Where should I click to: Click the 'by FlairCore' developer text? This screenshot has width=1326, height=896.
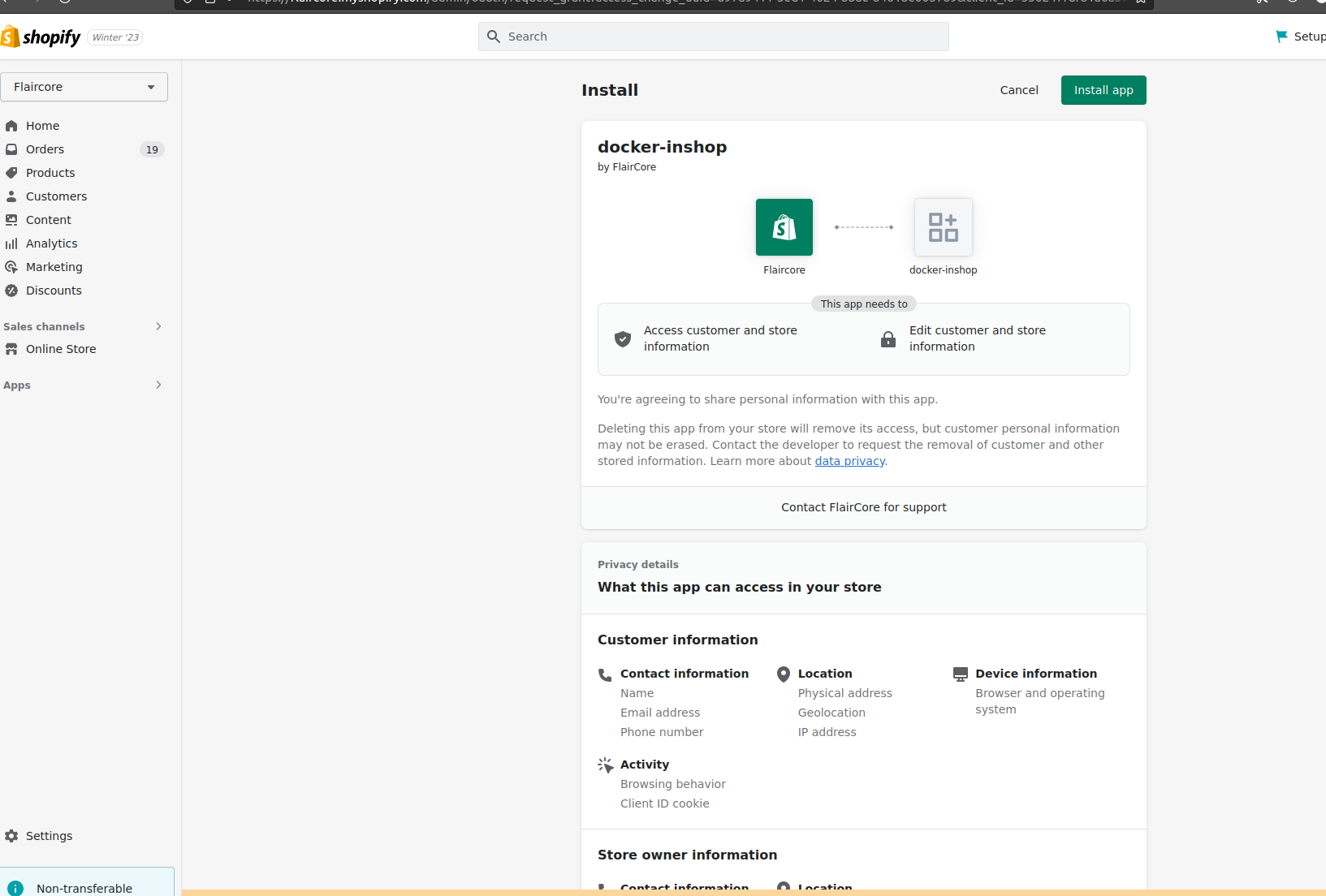[x=627, y=167]
